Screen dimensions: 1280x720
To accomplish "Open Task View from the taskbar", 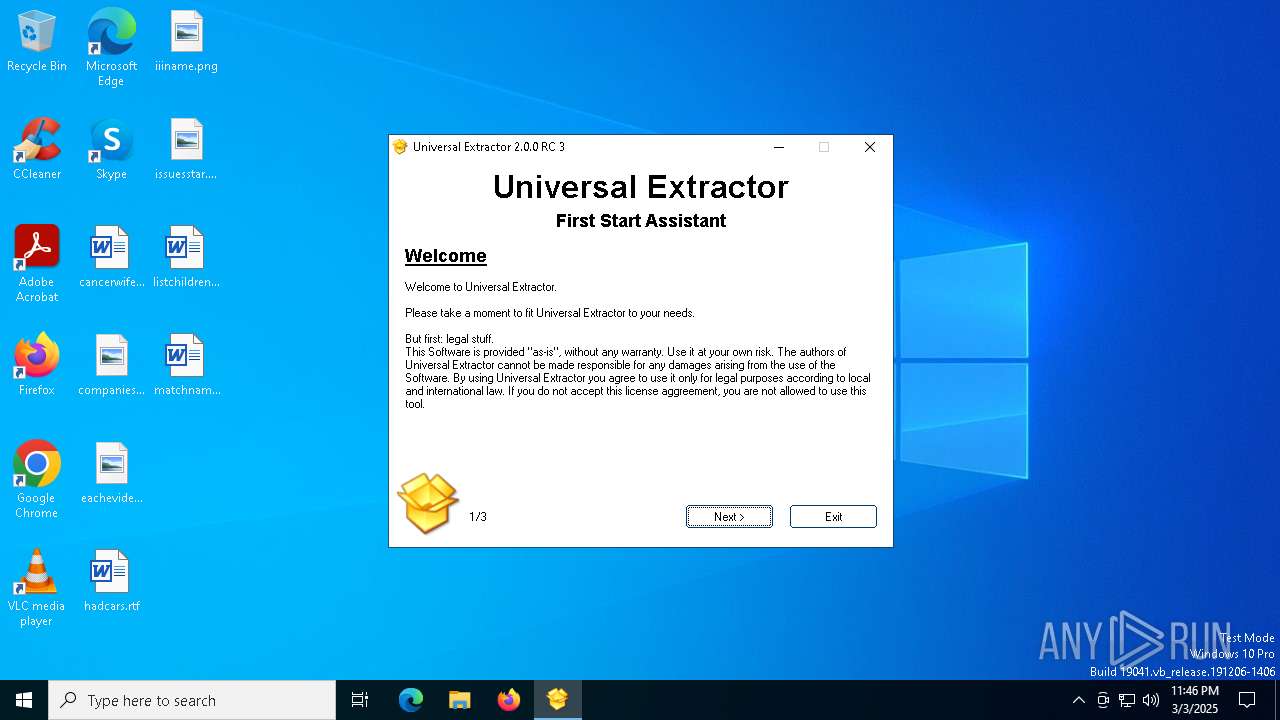I will pyautogui.click(x=360, y=700).
